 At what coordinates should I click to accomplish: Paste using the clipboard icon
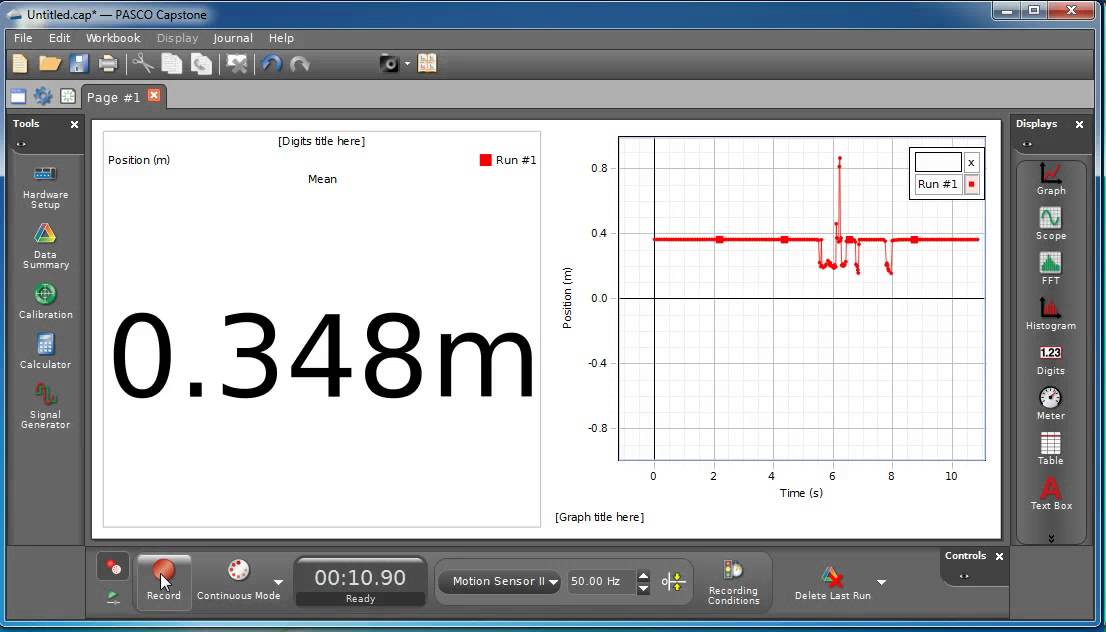[x=202, y=63]
